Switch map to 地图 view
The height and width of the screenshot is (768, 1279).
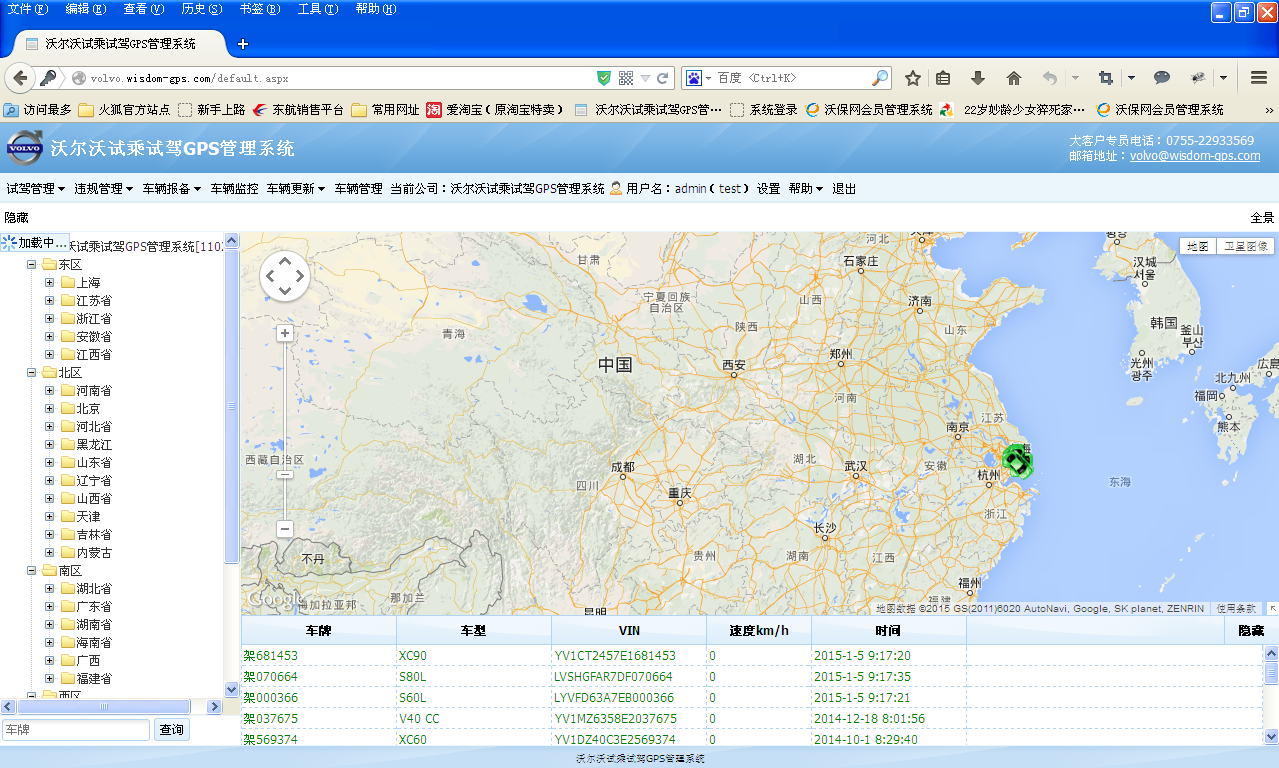tap(1198, 246)
